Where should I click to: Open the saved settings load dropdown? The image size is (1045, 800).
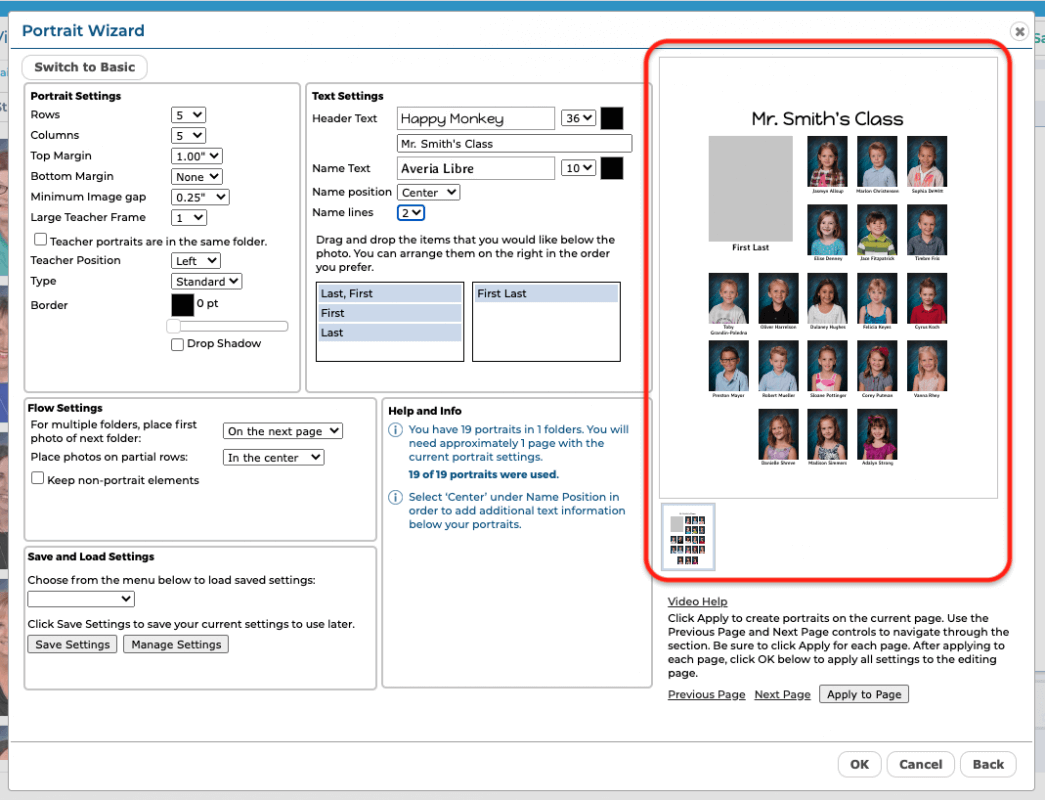click(x=81, y=599)
